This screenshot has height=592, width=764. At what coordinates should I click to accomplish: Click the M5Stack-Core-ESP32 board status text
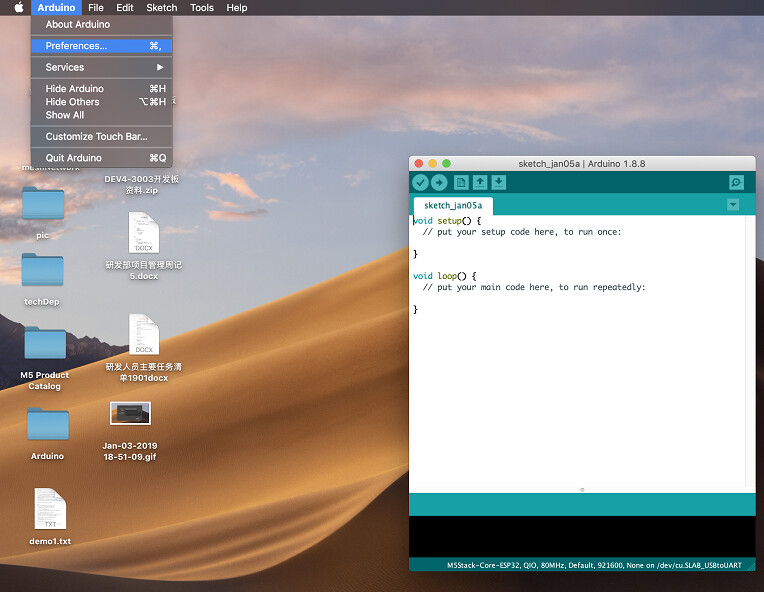[x=594, y=565]
